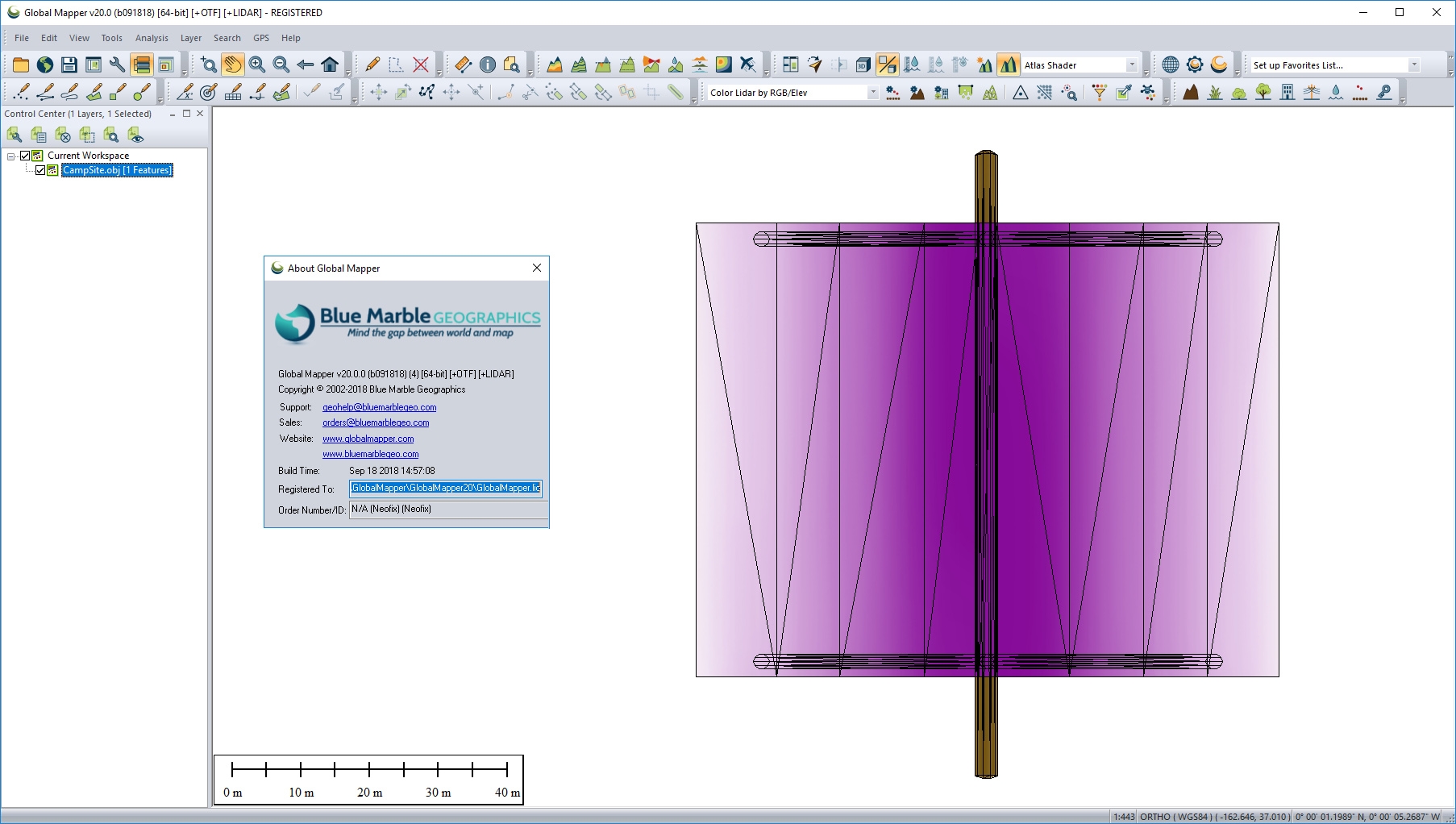Collapse the Current Workspace tree node
Image resolution: width=1456 pixels, height=824 pixels.
11,156
